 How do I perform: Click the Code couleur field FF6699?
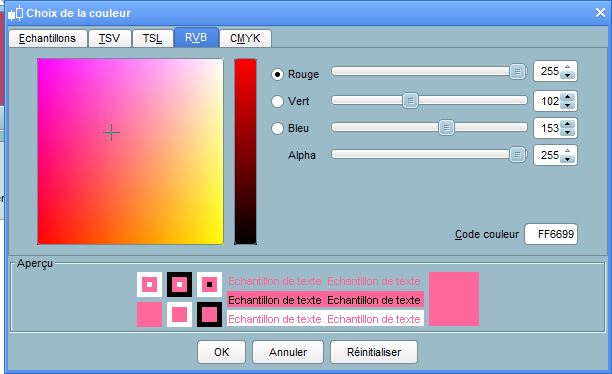pos(551,234)
